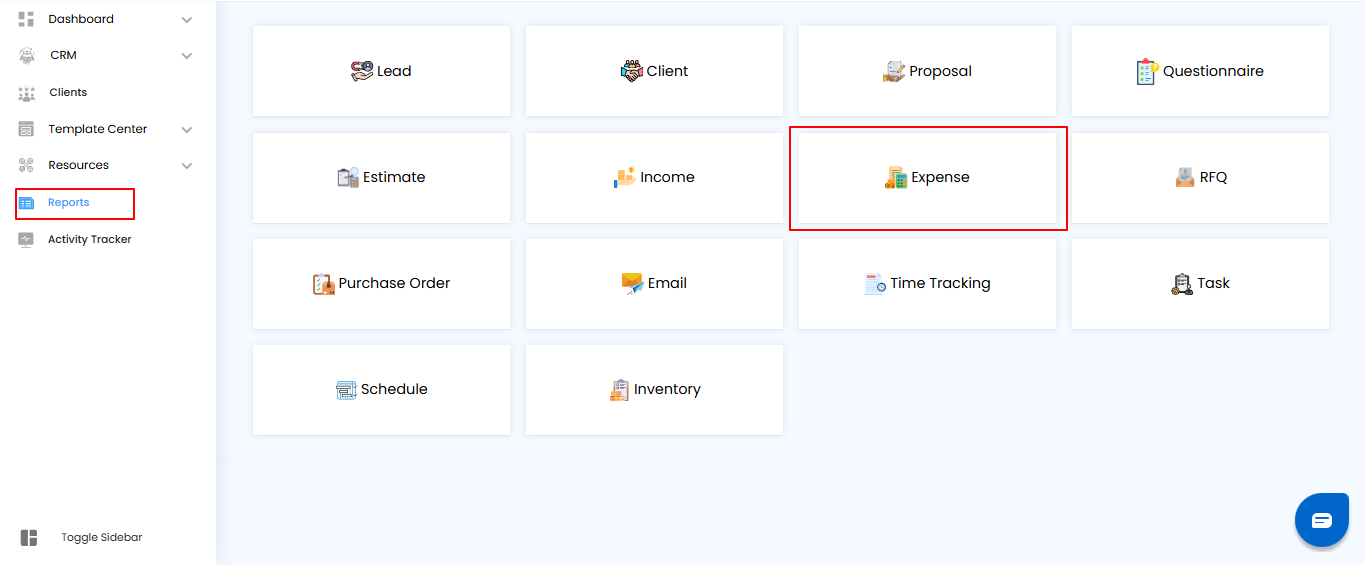Viewport: 1365px width, 565px height.
Task: Click the Client handshake icon
Action: click(x=631, y=71)
